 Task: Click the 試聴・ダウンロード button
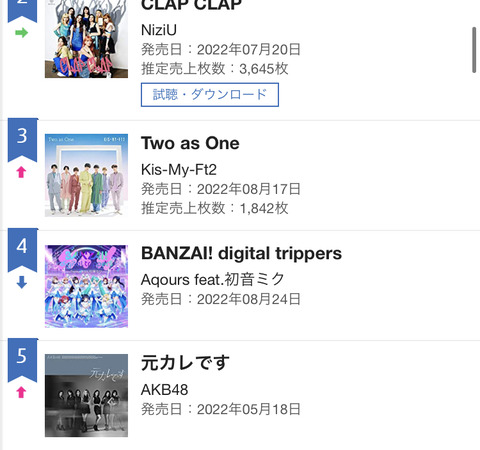[x=210, y=95]
